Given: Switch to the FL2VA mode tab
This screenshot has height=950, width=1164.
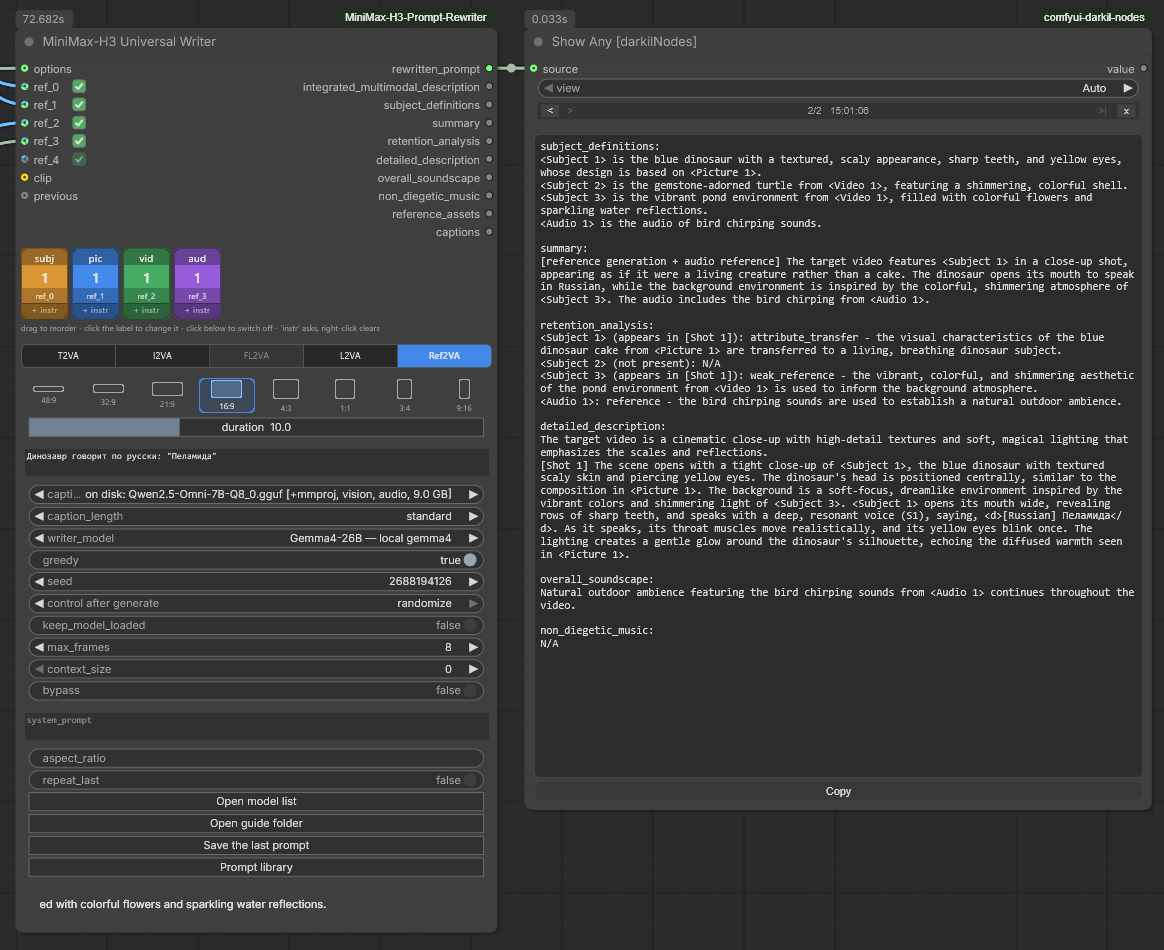Looking at the screenshot, I should click(256, 356).
